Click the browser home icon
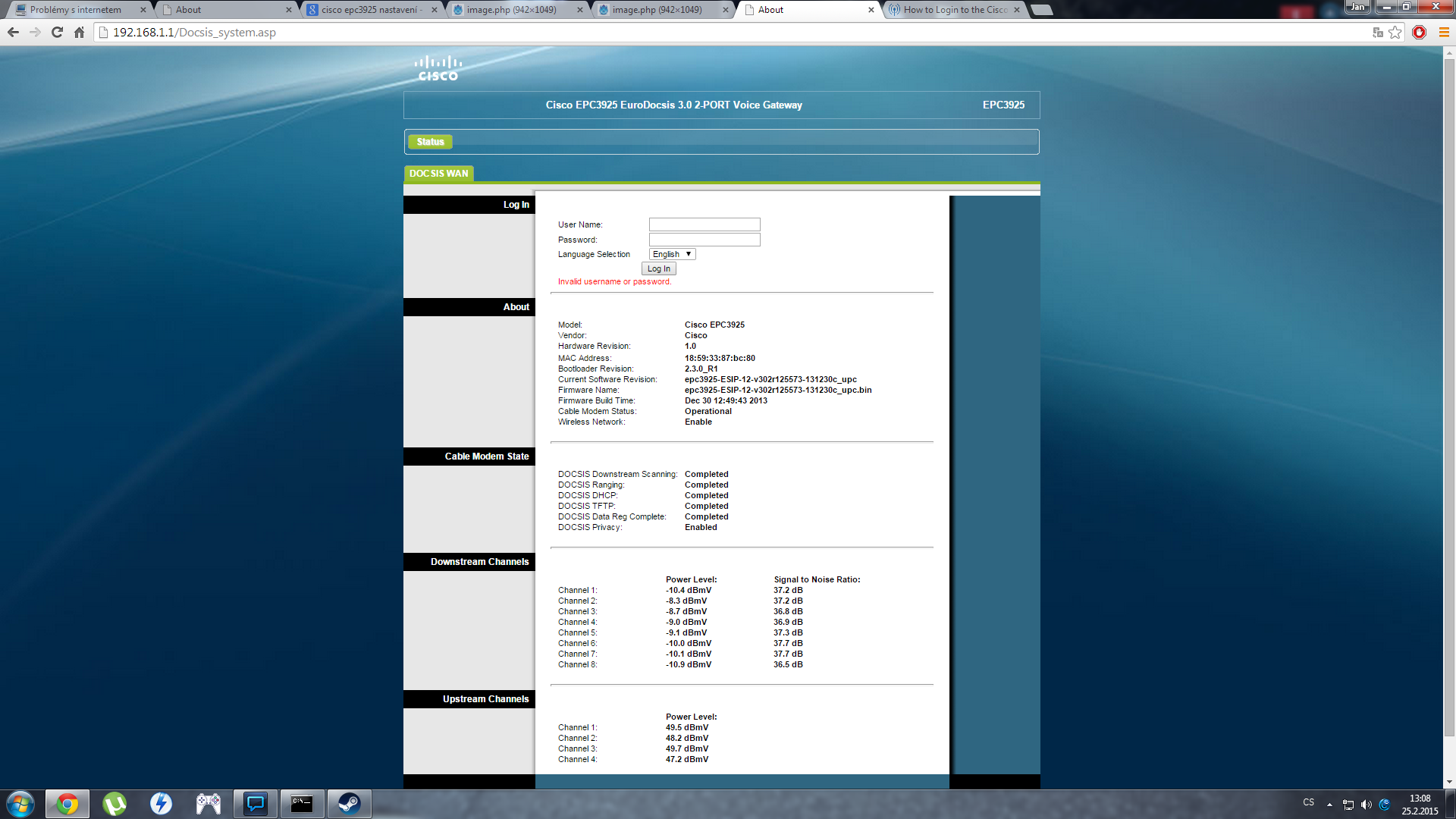 (x=79, y=33)
